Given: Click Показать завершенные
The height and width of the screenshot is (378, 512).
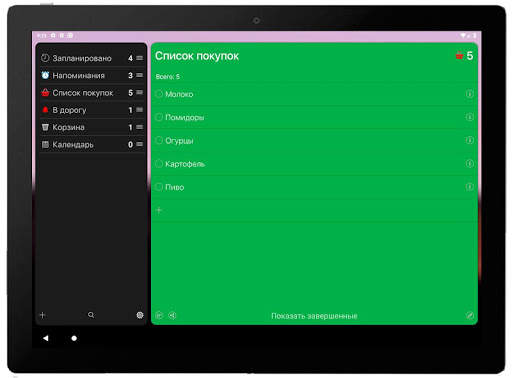Looking at the screenshot, I should point(314,316).
